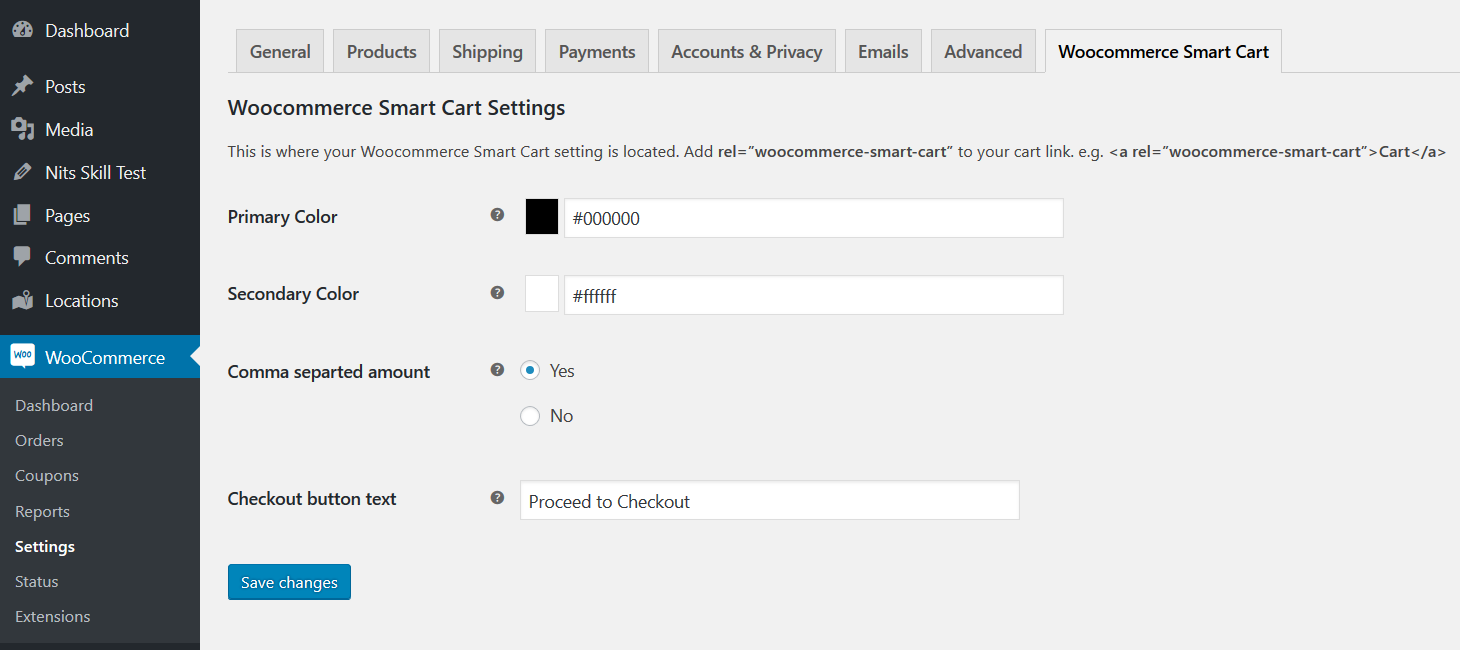Click the Checkout button text input field
The height and width of the screenshot is (650, 1460).
[x=770, y=501]
